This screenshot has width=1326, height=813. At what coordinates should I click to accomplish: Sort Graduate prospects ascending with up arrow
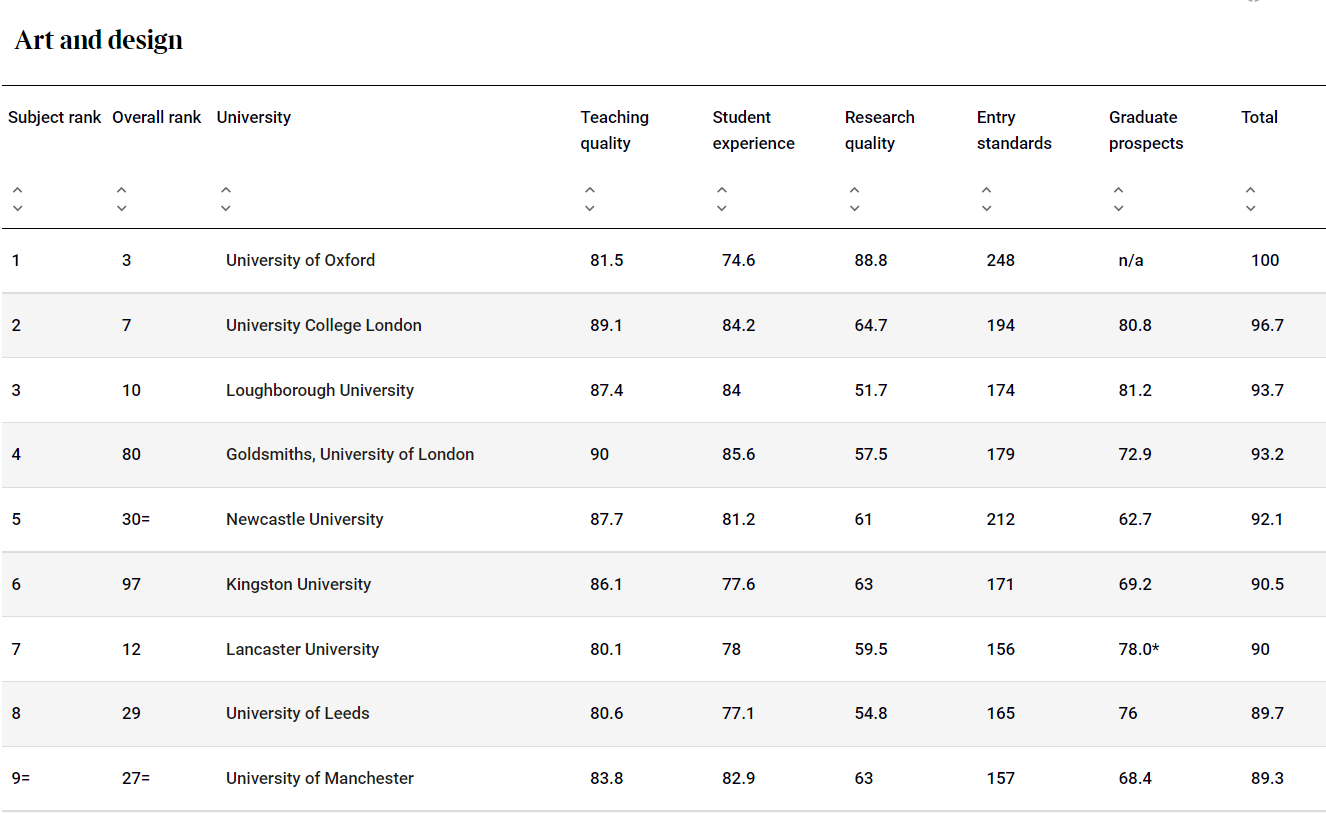1118,190
